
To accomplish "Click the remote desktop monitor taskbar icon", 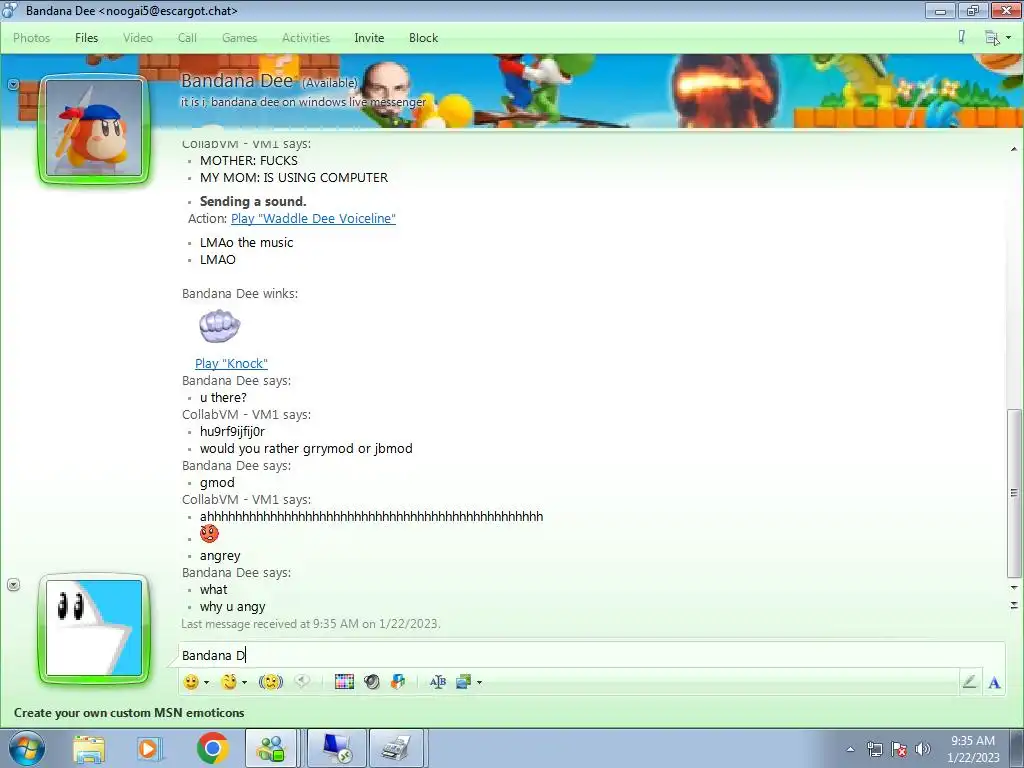I will tap(336, 748).
